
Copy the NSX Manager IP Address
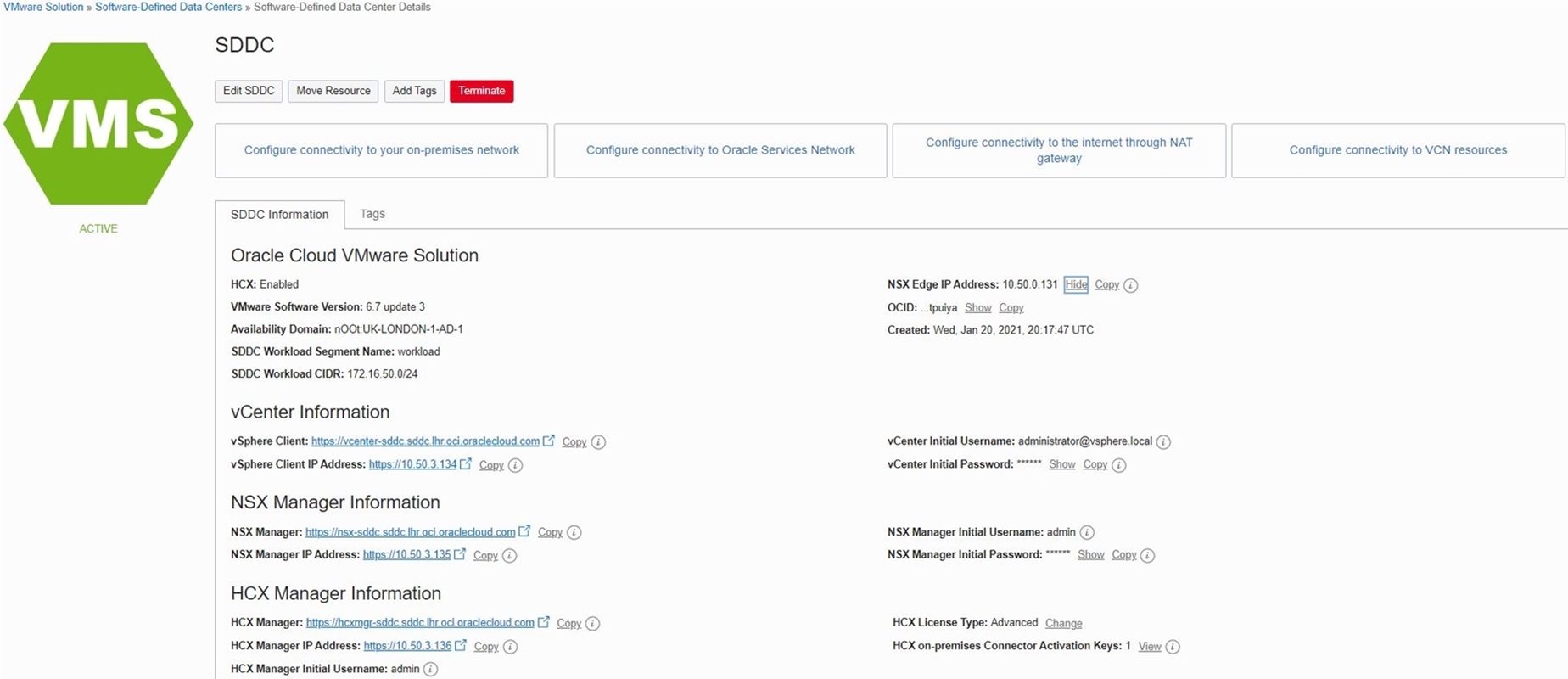485,555
